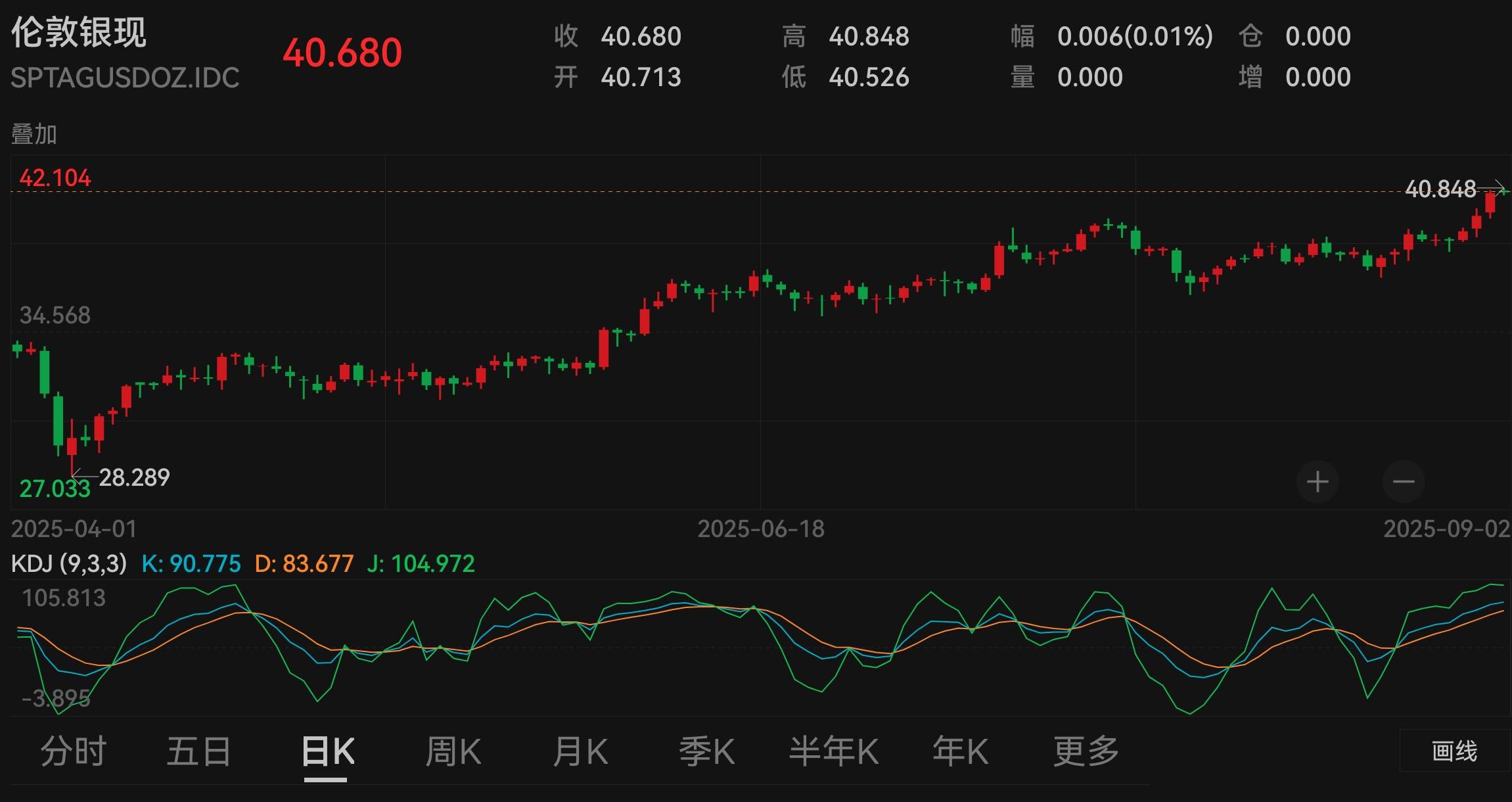The height and width of the screenshot is (802, 1512).
Task: Switch to the 分时 tab
Action: tap(73, 751)
